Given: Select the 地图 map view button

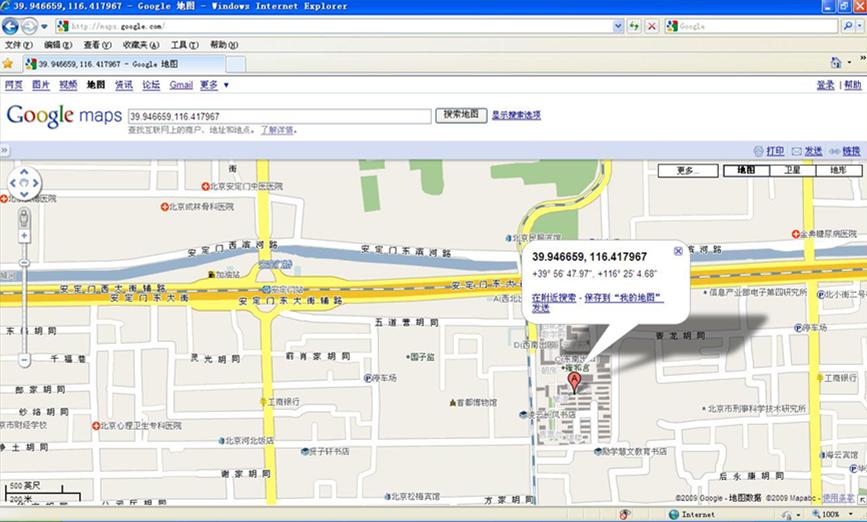Looking at the screenshot, I should (746, 171).
